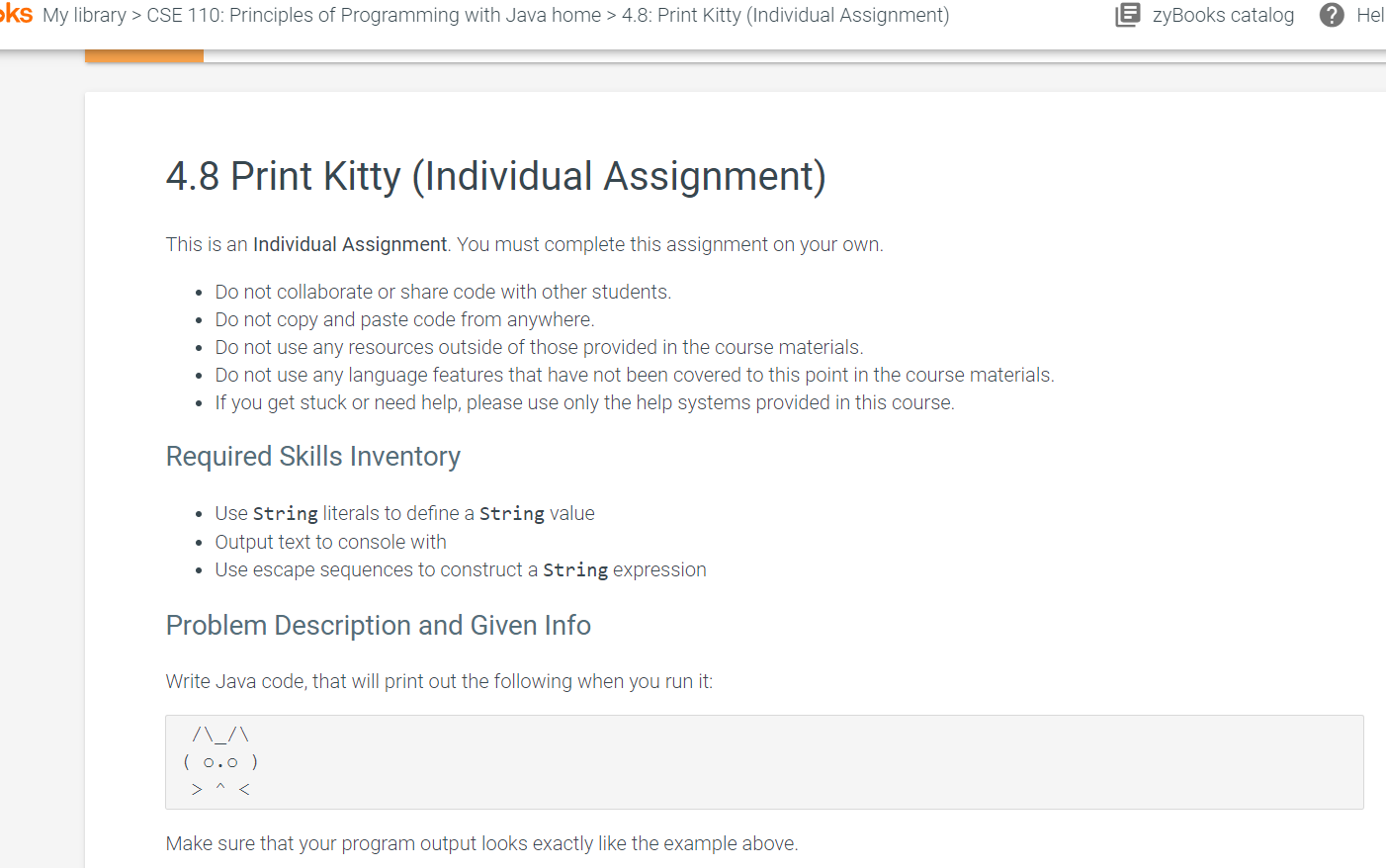Click the Output text to console bullet
The width and height of the screenshot is (1386, 868).
331,542
